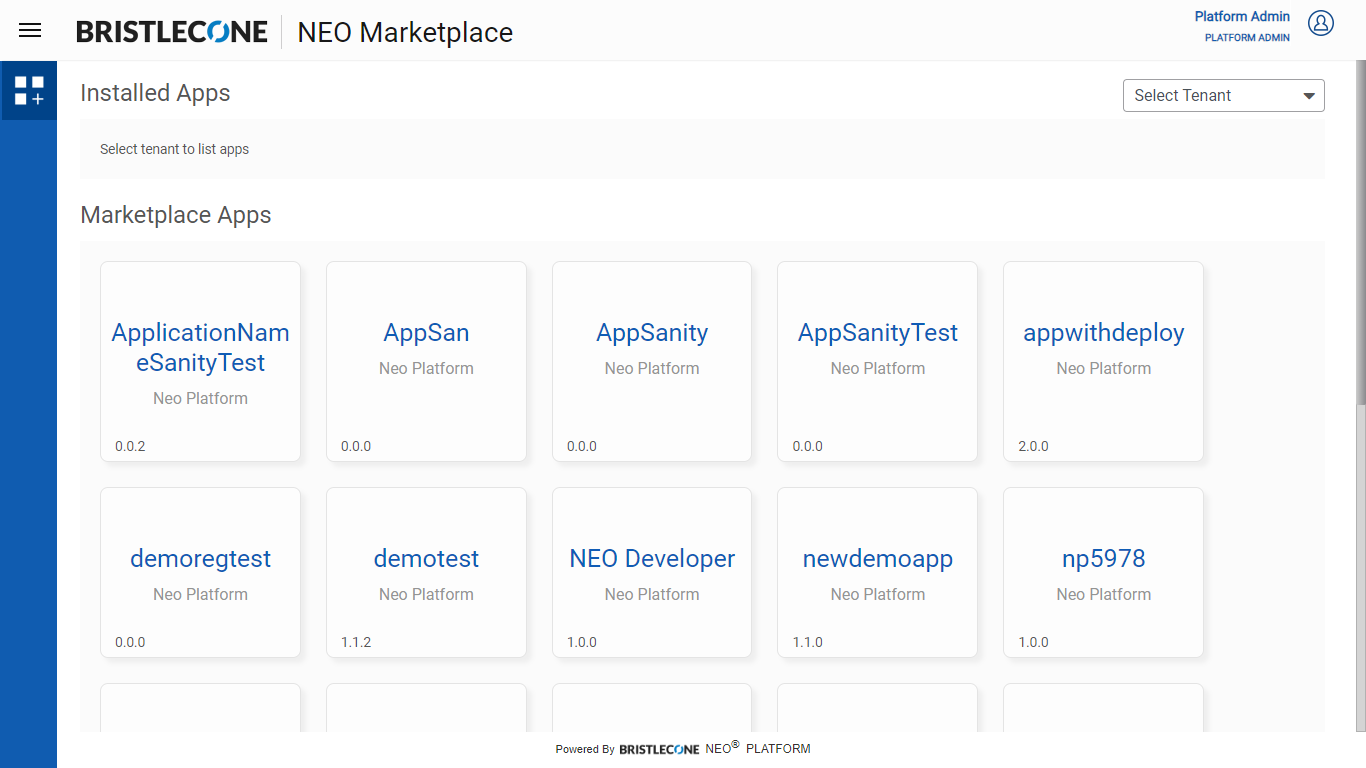Click version 1.0.0 on np5978 card
1366x768 pixels.
pyautogui.click(x=1033, y=642)
